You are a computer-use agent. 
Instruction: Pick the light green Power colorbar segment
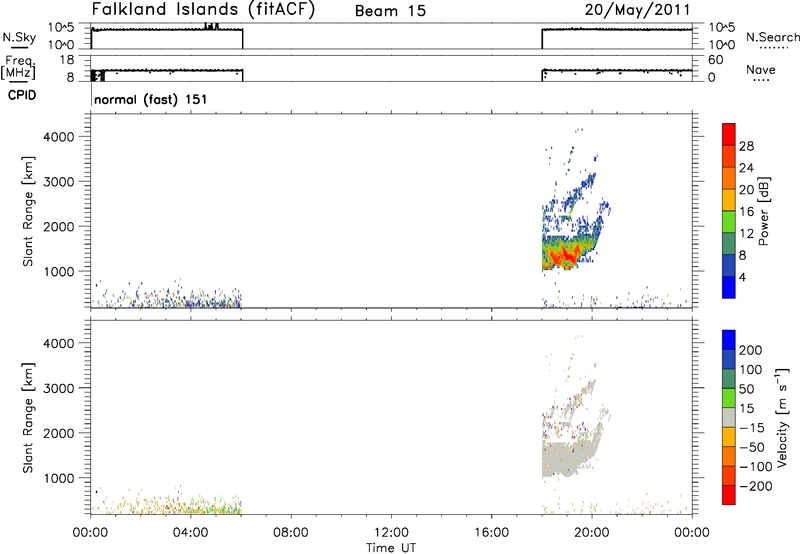point(729,221)
